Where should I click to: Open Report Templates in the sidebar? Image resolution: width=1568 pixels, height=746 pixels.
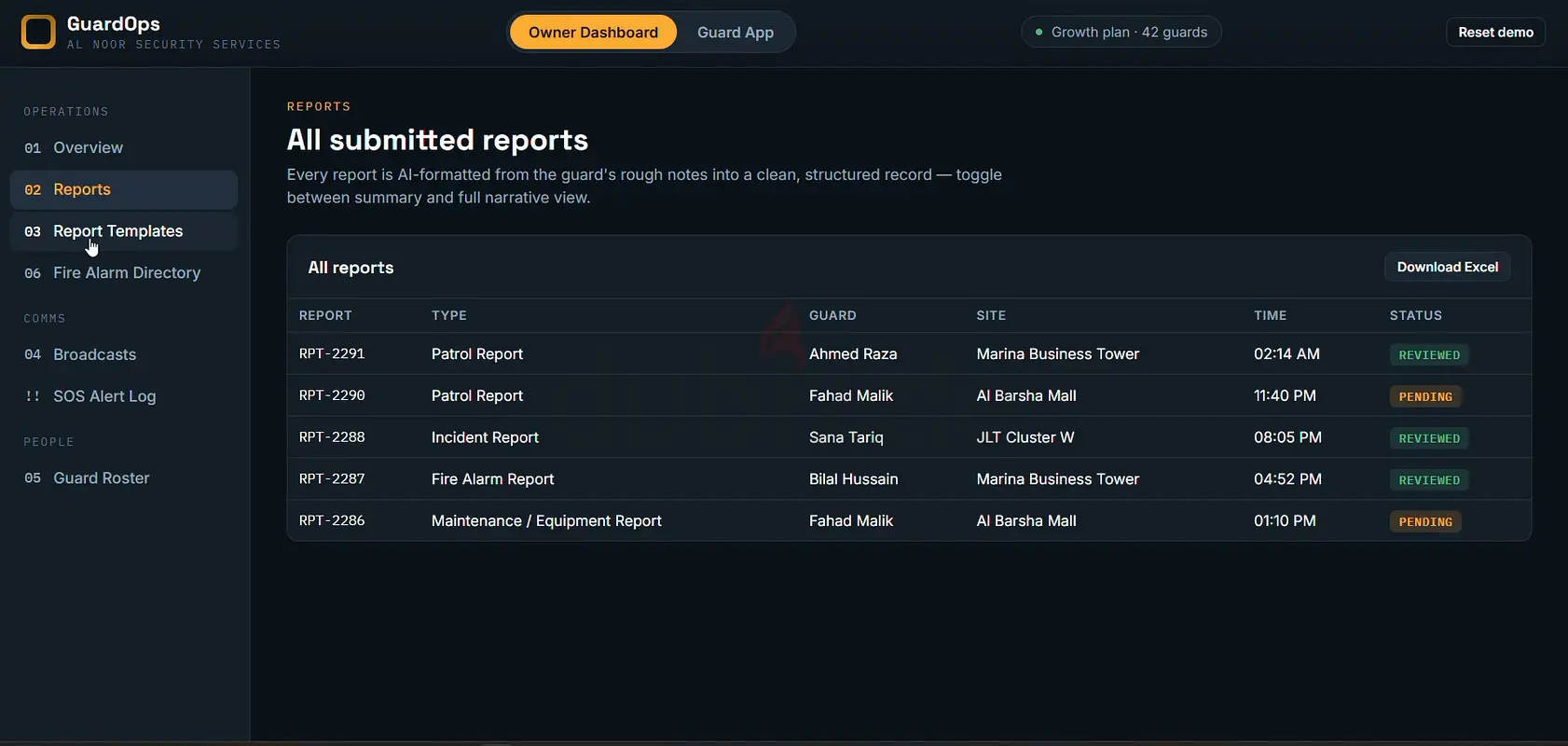tap(124, 231)
